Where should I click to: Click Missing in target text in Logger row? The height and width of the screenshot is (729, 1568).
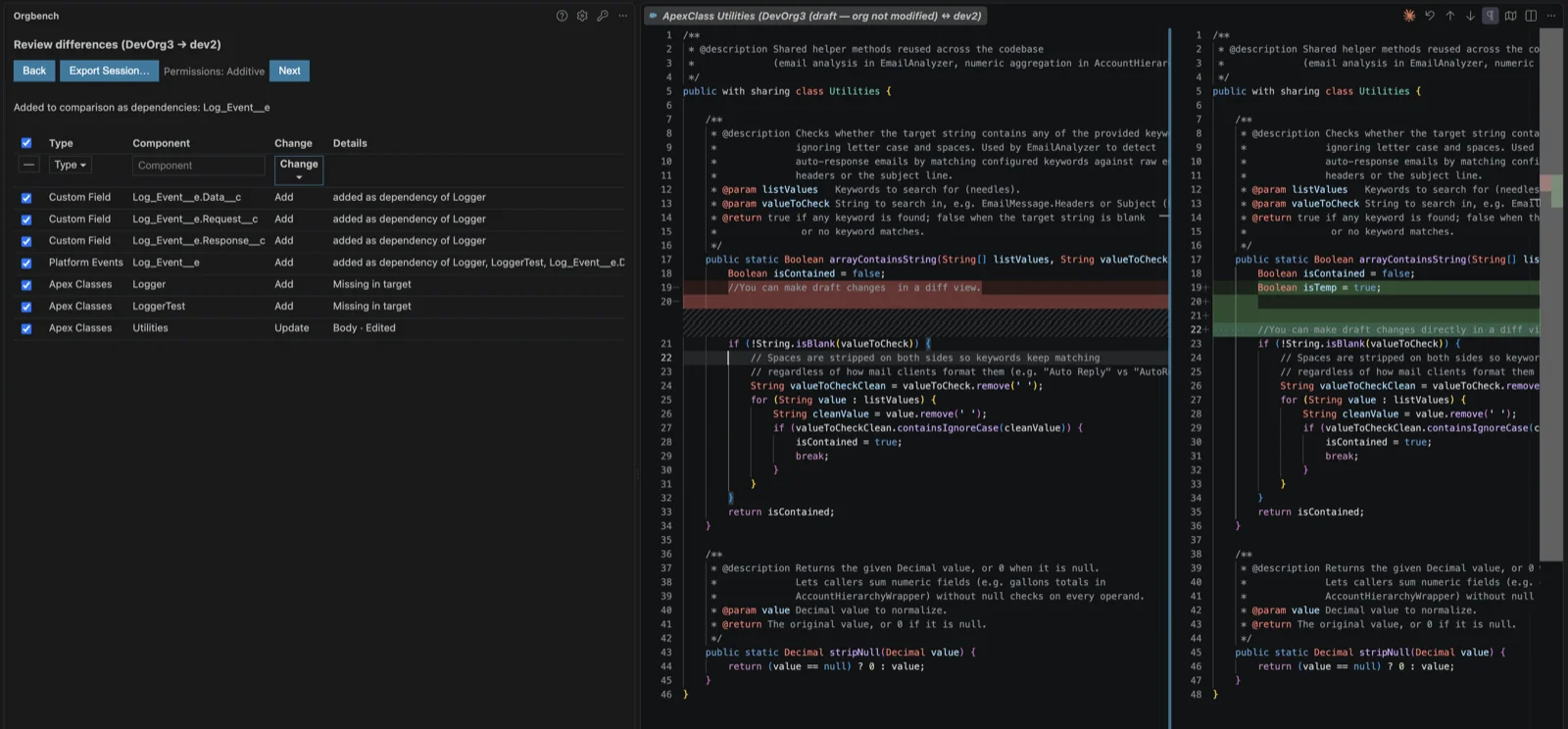coord(371,284)
